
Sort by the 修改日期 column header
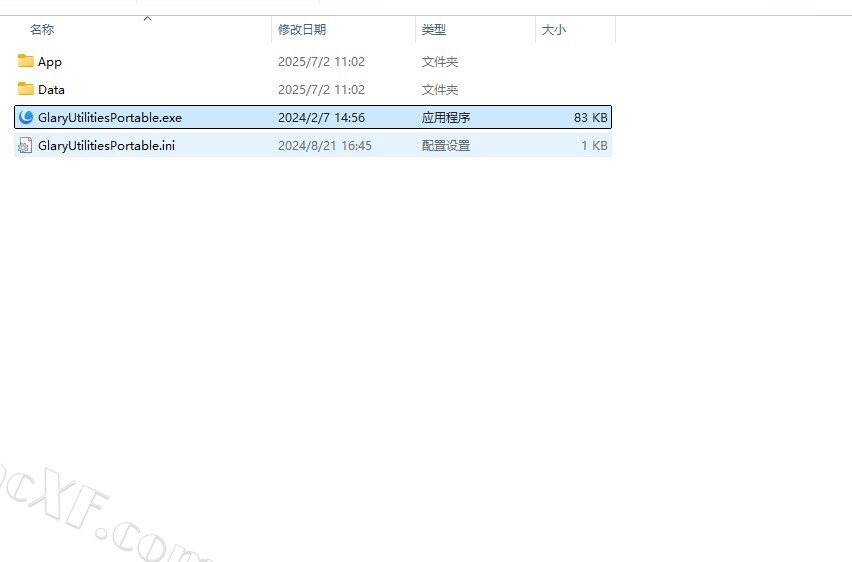pyautogui.click(x=302, y=29)
